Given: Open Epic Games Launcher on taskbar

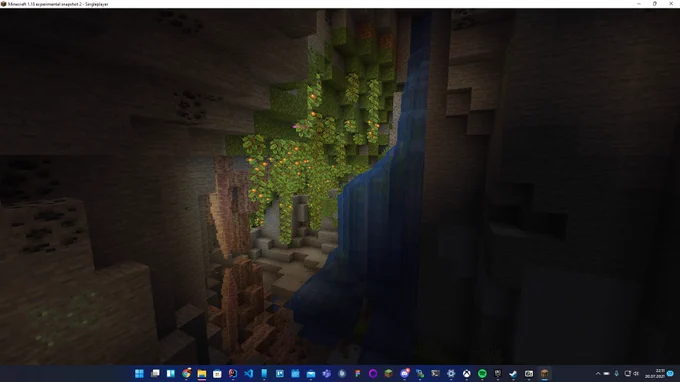Looking at the screenshot, I should tap(498, 373).
